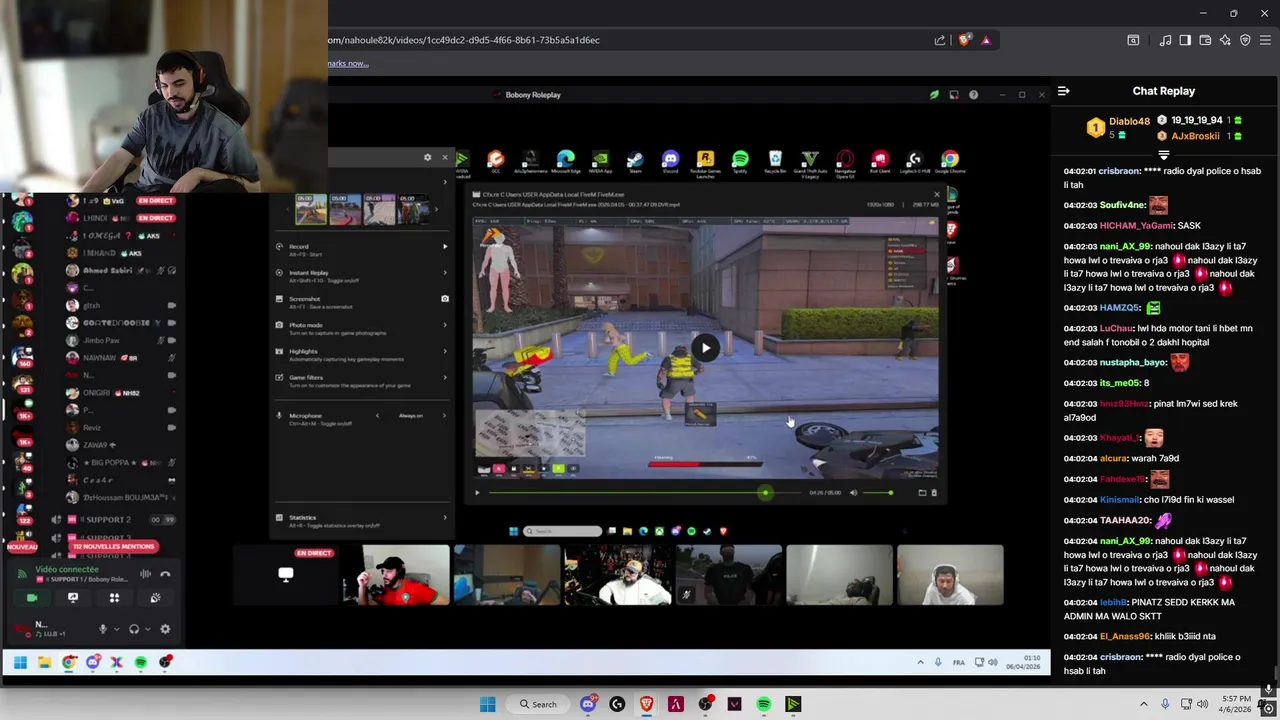This screenshot has height=720, width=1280.
Task: Show more gallery thumbnails with right arrow
Action: [435, 209]
